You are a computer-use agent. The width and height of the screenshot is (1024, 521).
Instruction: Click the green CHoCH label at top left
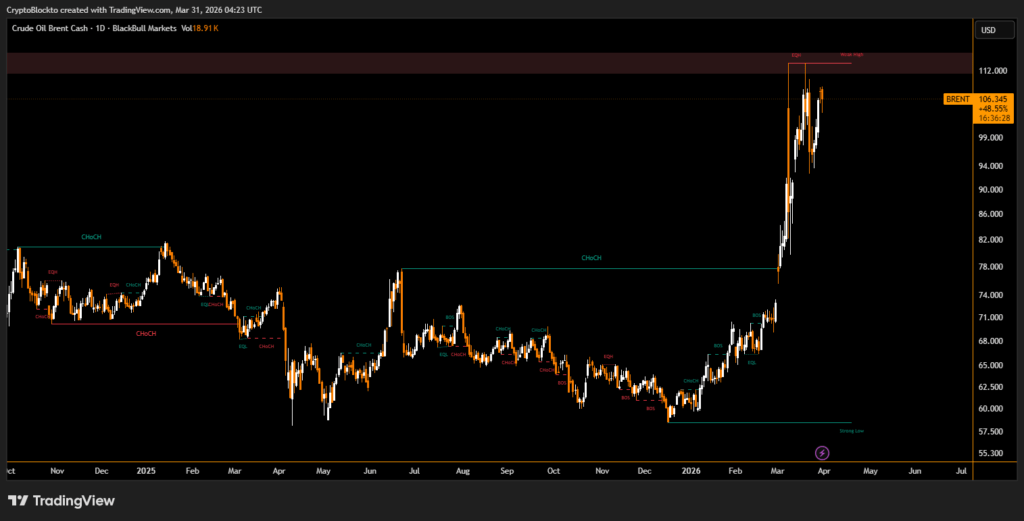(91, 237)
